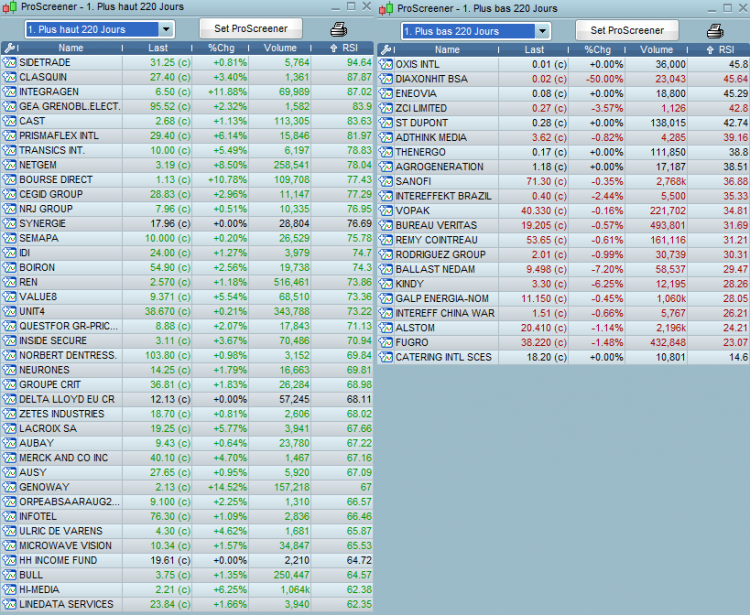750x615 pixels.
Task: Open wrench settings icon in Plus haut table header
Action: (9, 48)
